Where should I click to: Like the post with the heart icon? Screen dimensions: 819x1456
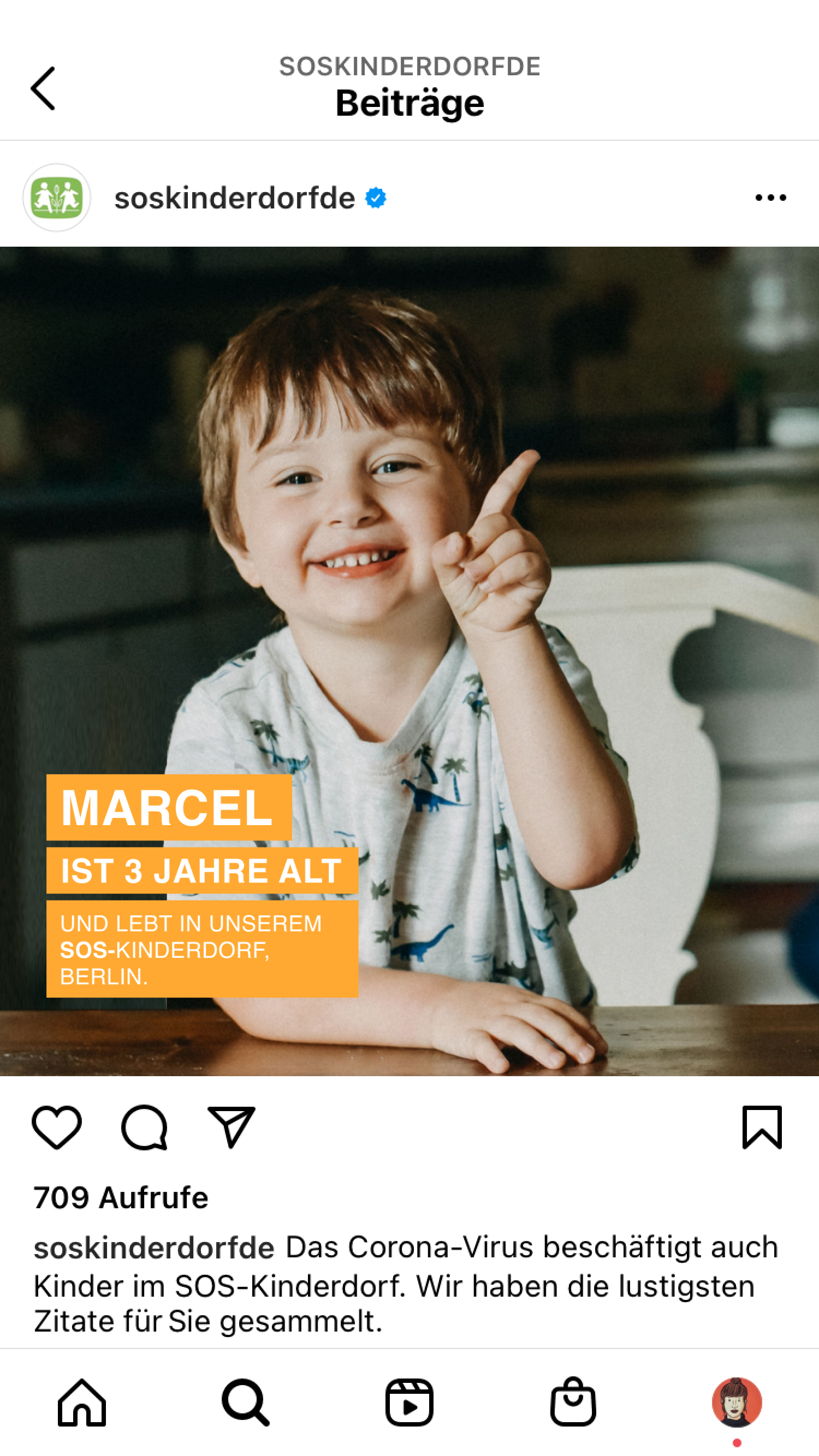[x=57, y=1127]
